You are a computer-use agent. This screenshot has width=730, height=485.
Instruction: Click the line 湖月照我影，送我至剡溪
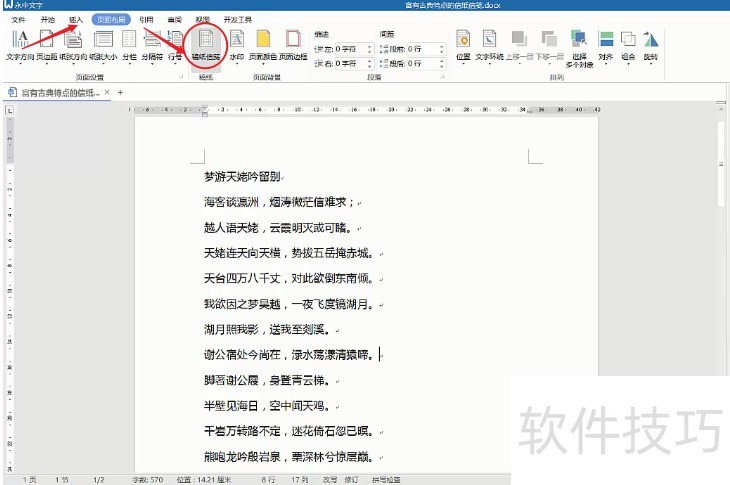pyautogui.click(x=269, y=330)
